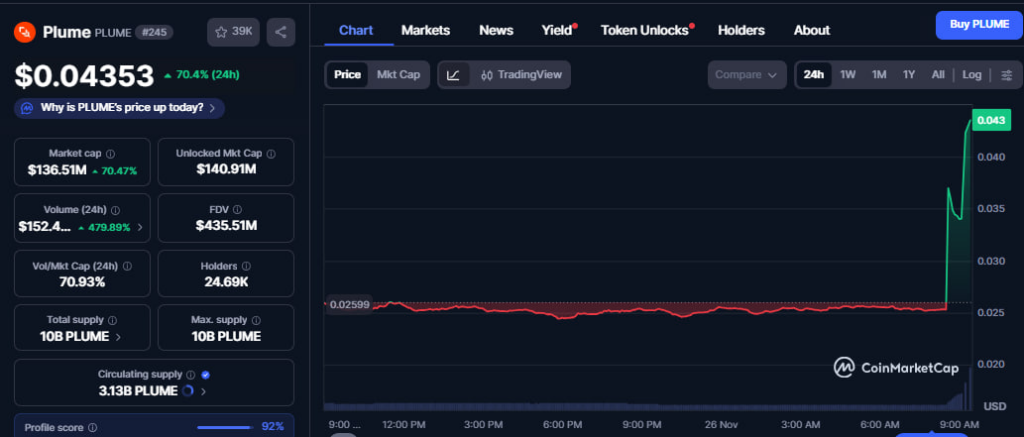Open the share icon button
This screenshot has width=1024, height=437.
281,32
